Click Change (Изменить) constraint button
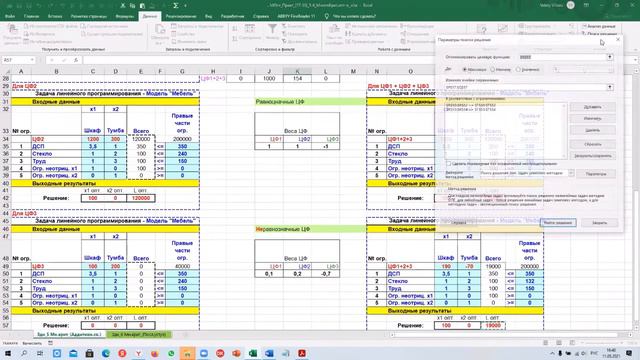The width and height of the screenshot is (640, 360). point(592,118)
